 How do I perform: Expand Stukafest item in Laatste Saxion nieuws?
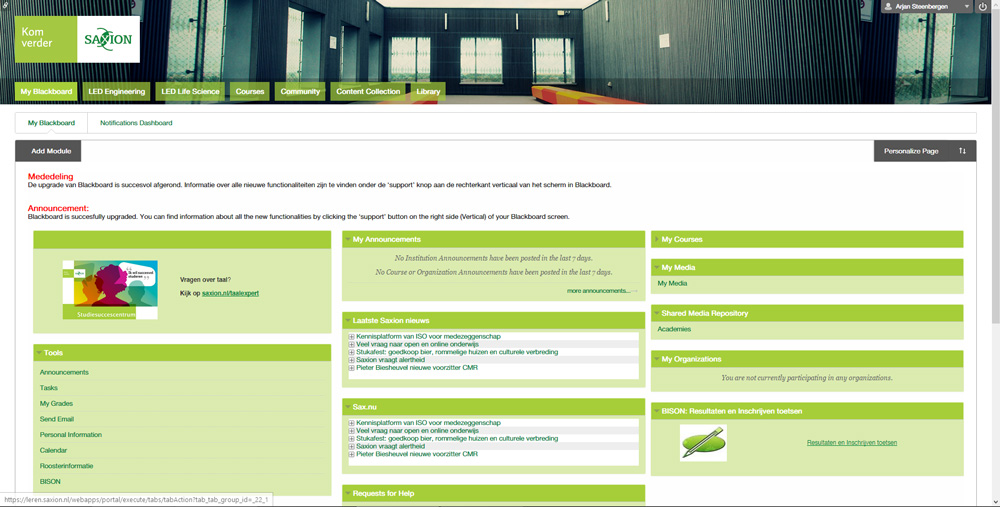[351, 352]
